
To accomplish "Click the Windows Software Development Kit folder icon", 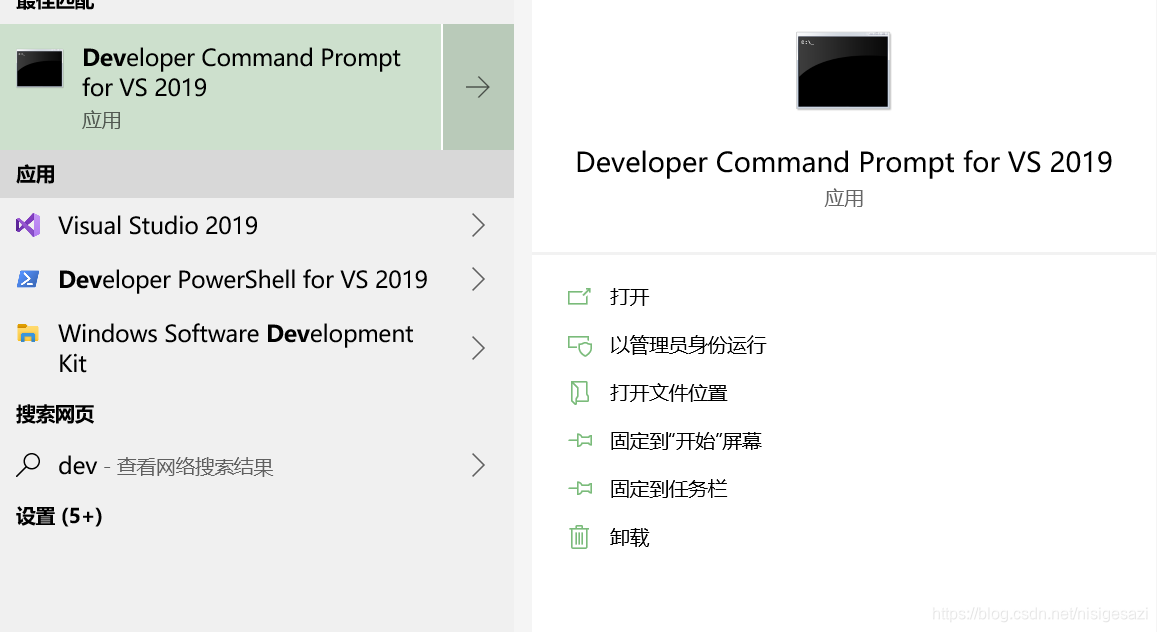I will click(x=28, y=333).
